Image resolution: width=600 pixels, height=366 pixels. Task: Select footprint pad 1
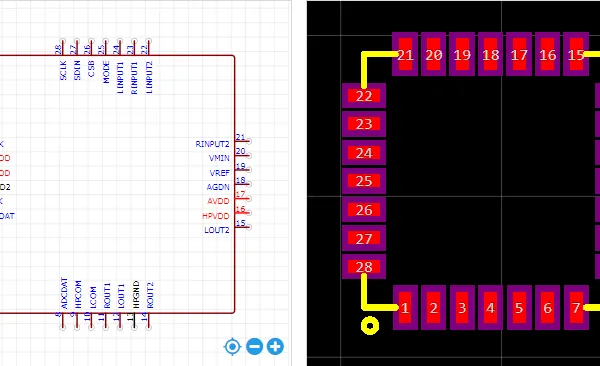(405, 307)
